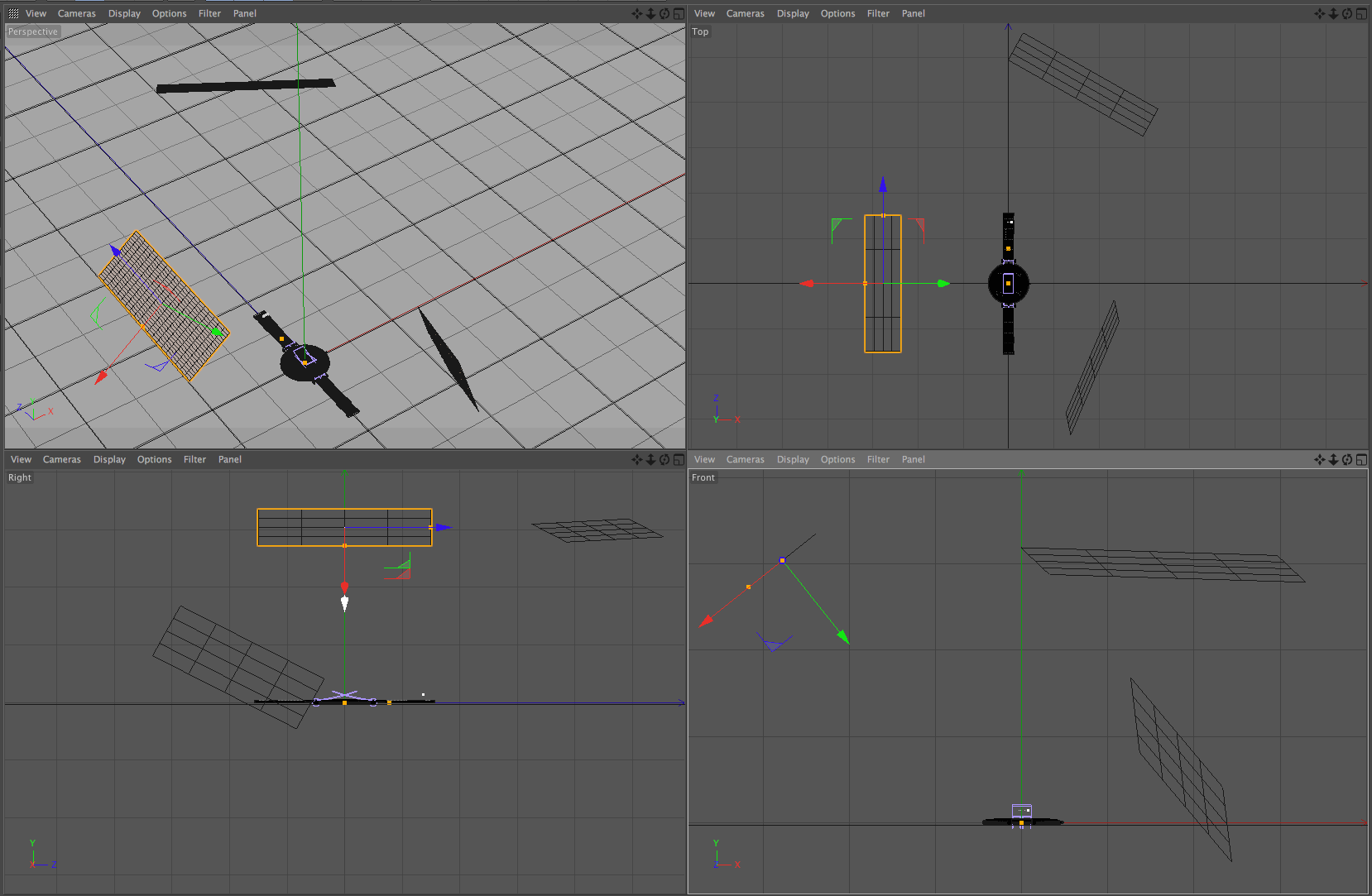Open the Display menu in the Right viewport

click(109, 459)
